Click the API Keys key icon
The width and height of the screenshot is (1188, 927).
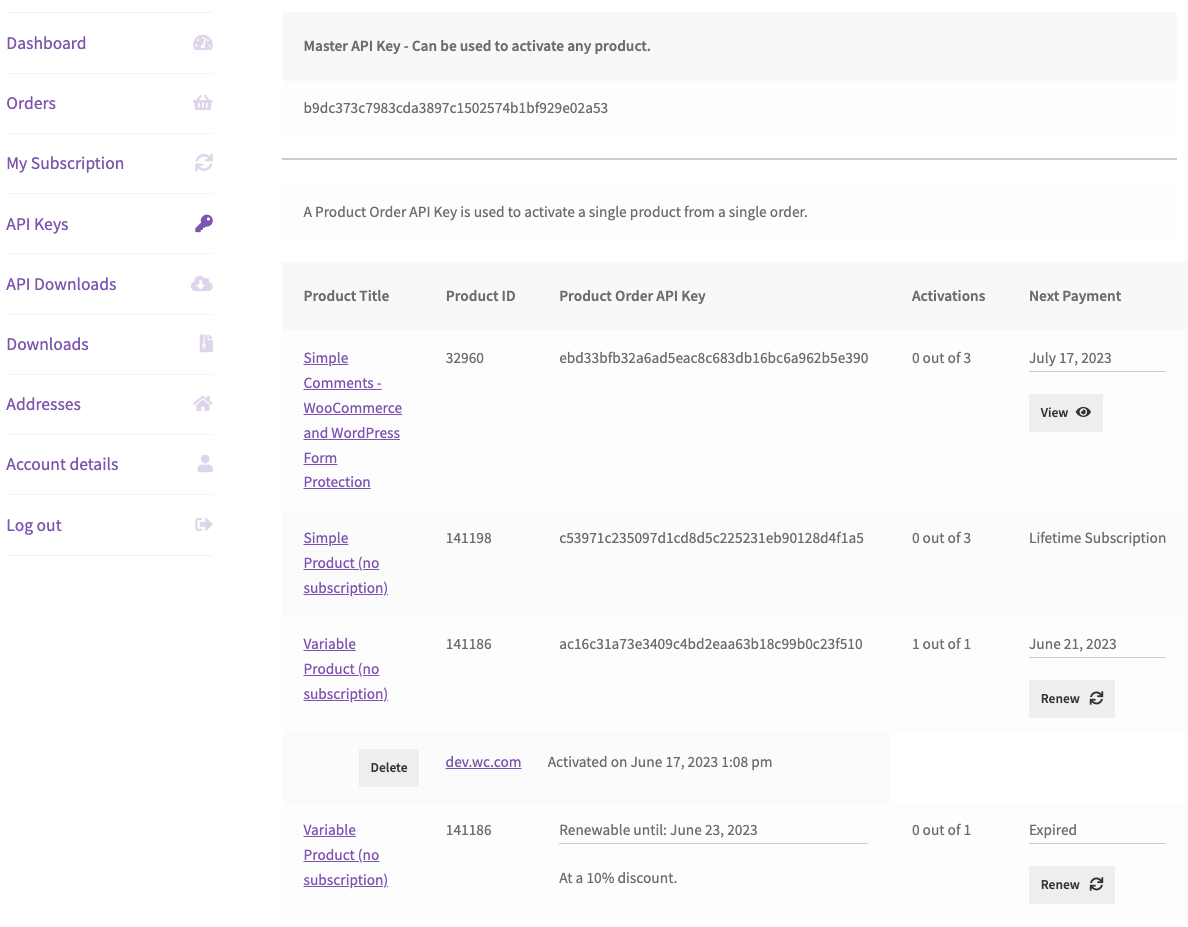pyautogui.click(x=204, y=224)
